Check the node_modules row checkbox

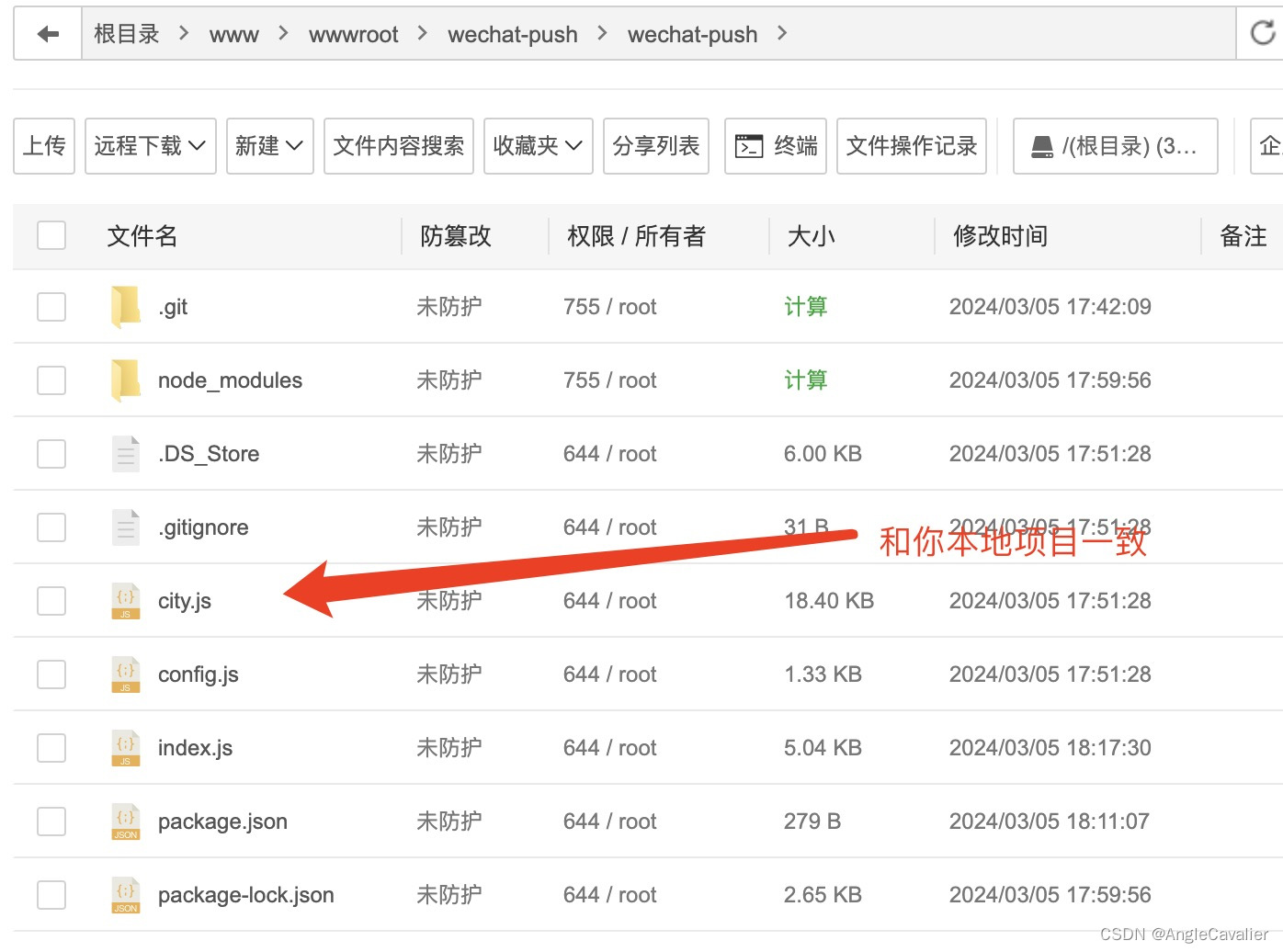(51, 380)
